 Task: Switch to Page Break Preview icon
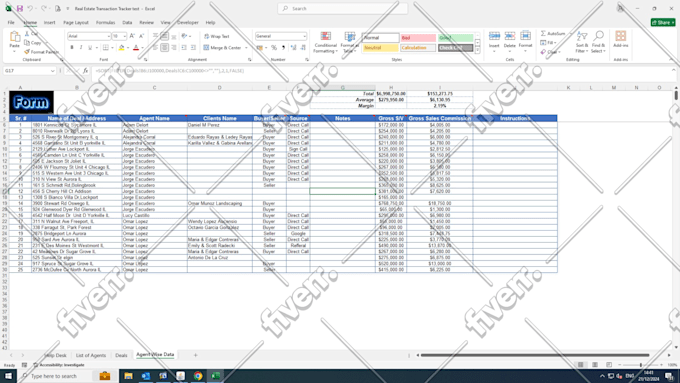(609, 365)
